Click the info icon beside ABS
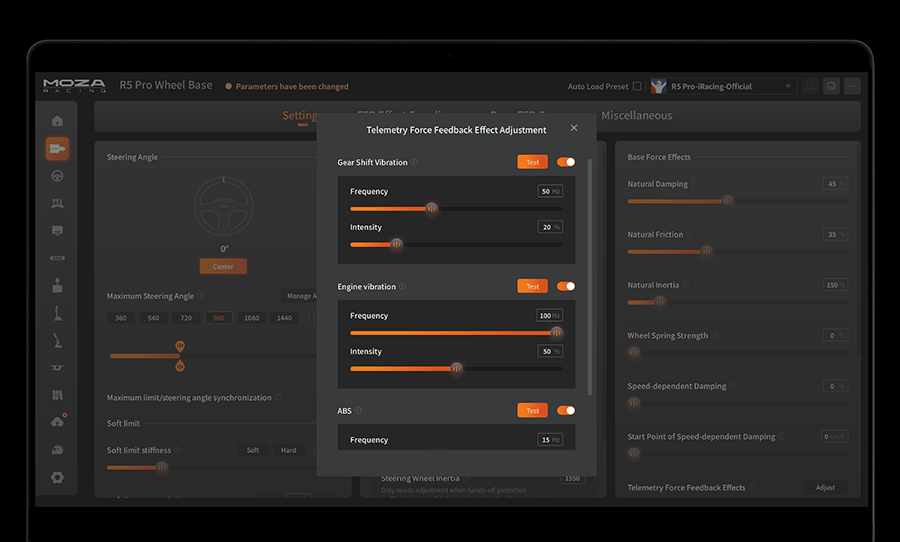The height and width of the screenshot is (542, 900). 358,411
